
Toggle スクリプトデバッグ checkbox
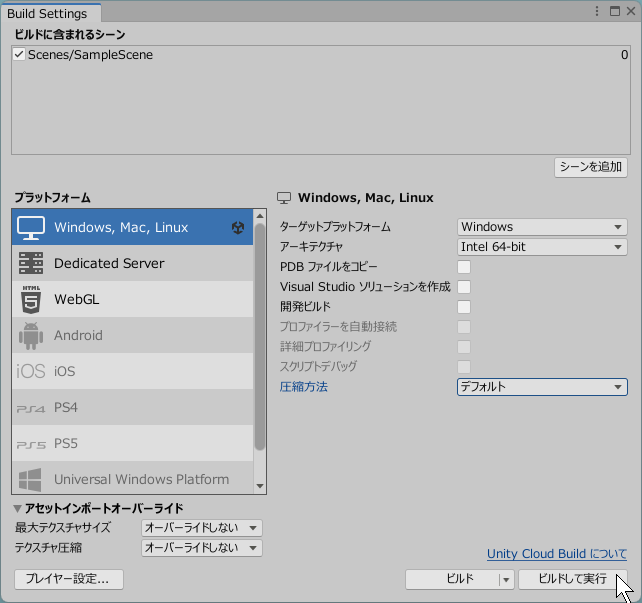(464, 367)
